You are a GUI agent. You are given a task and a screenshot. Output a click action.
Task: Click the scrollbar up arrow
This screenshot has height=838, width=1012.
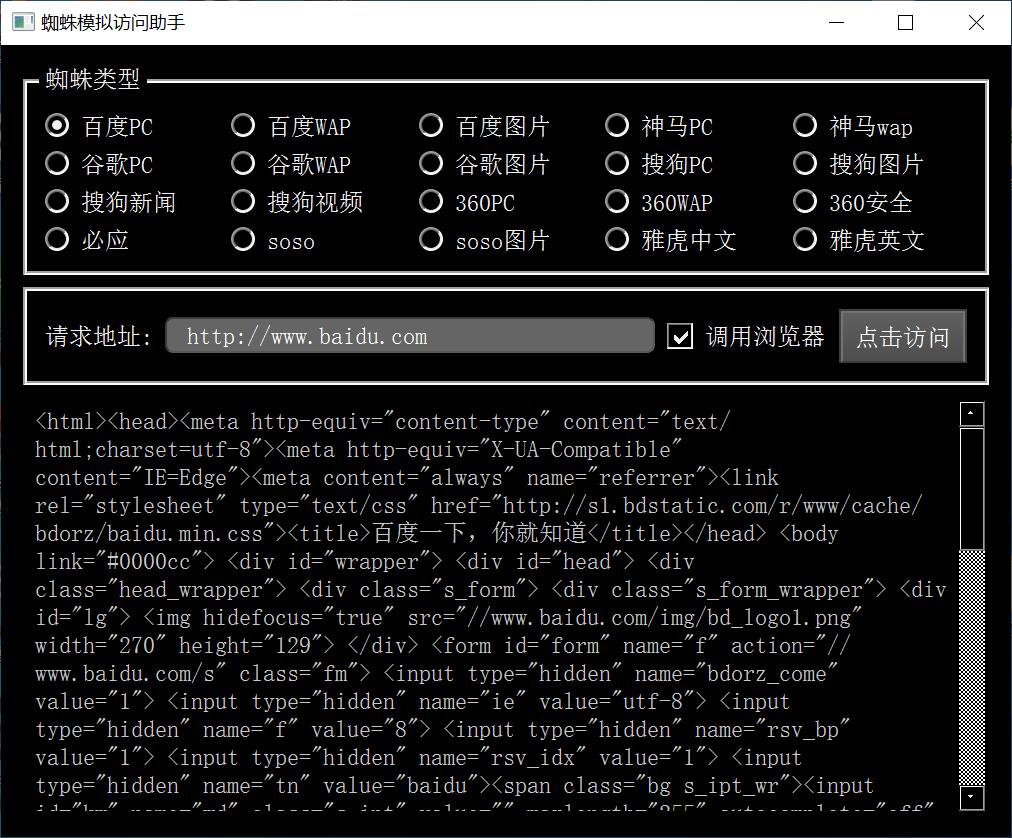pyautogui.click(x=971, y=413)
